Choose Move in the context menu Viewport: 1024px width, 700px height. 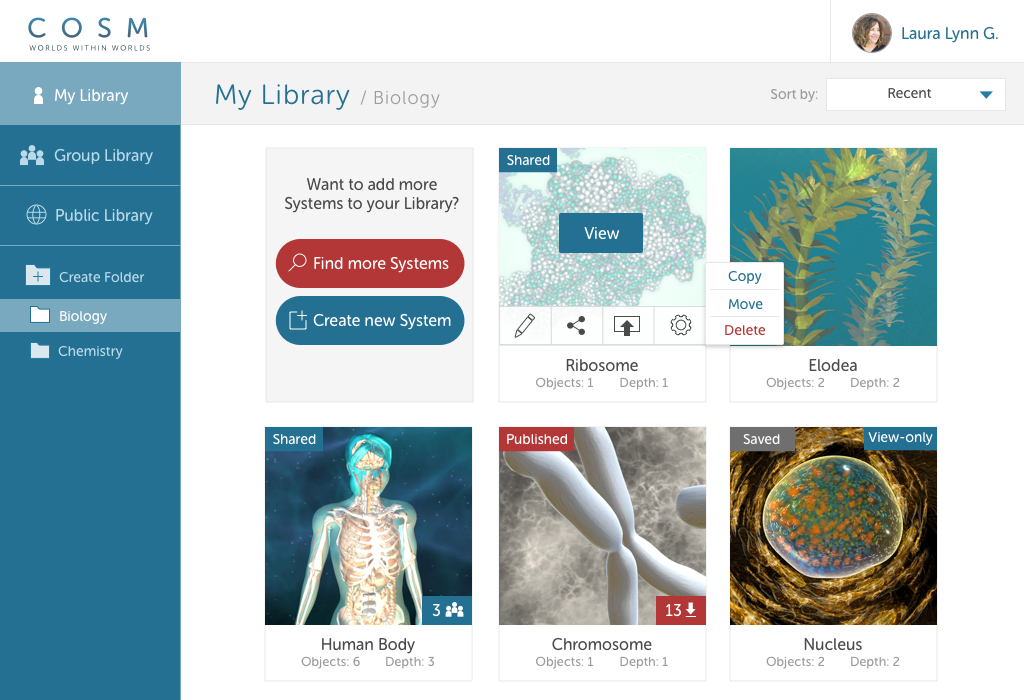[x=745, y=304]
